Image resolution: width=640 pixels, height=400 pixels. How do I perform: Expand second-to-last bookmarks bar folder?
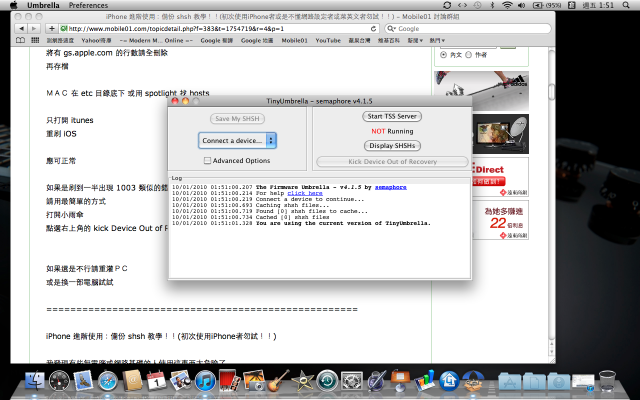(415, 40)
